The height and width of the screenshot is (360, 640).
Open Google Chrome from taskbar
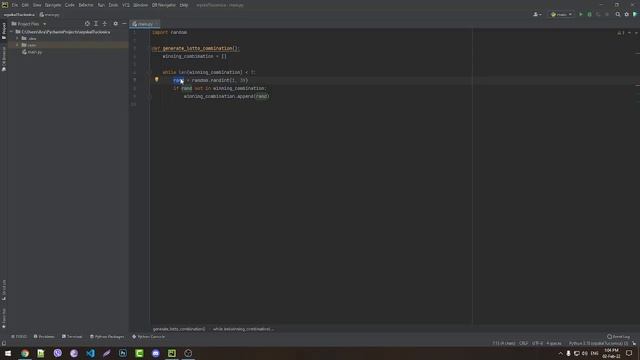[24, 353]
